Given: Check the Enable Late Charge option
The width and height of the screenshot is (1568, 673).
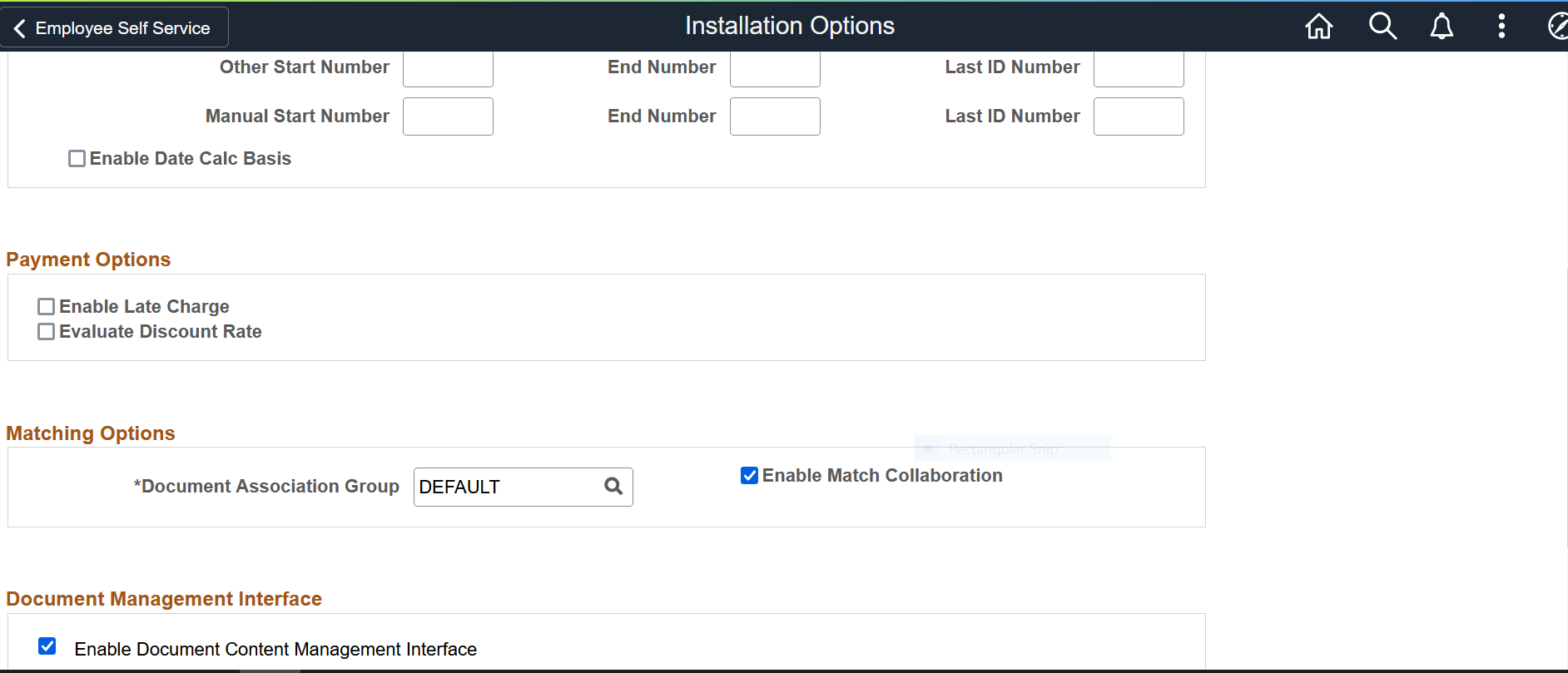Looking at the screenshot, I should (x=47, y=307).
